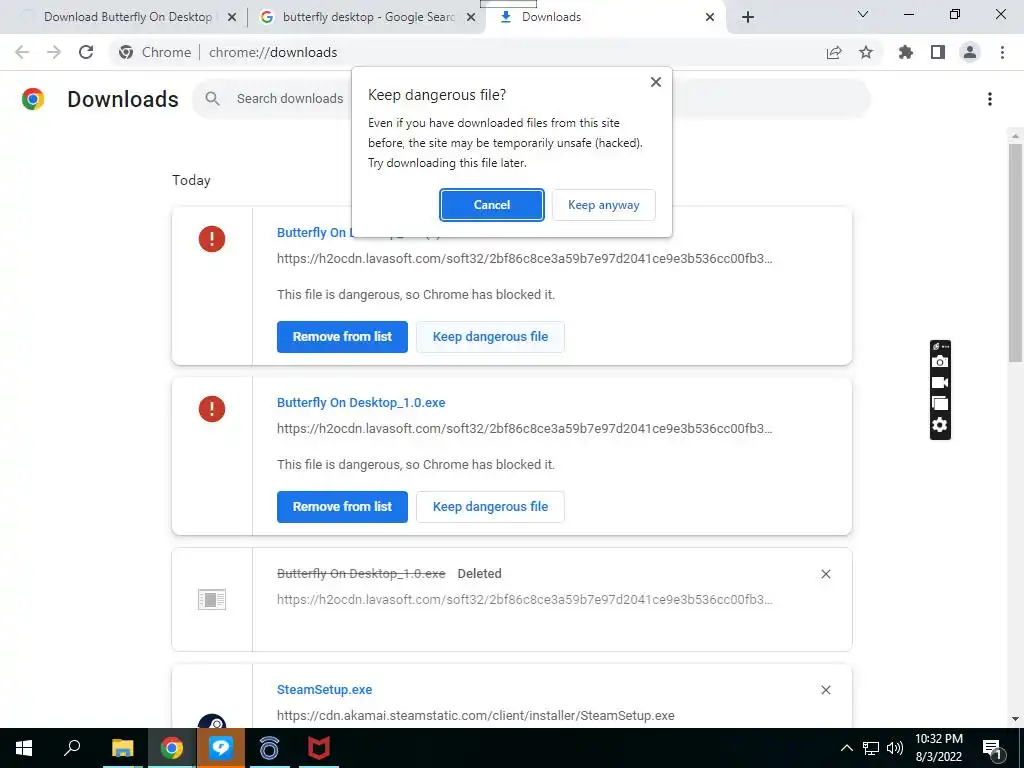Open capture widget settings gear
This screenshot has width=1024, height=768.
coord(940,425)
